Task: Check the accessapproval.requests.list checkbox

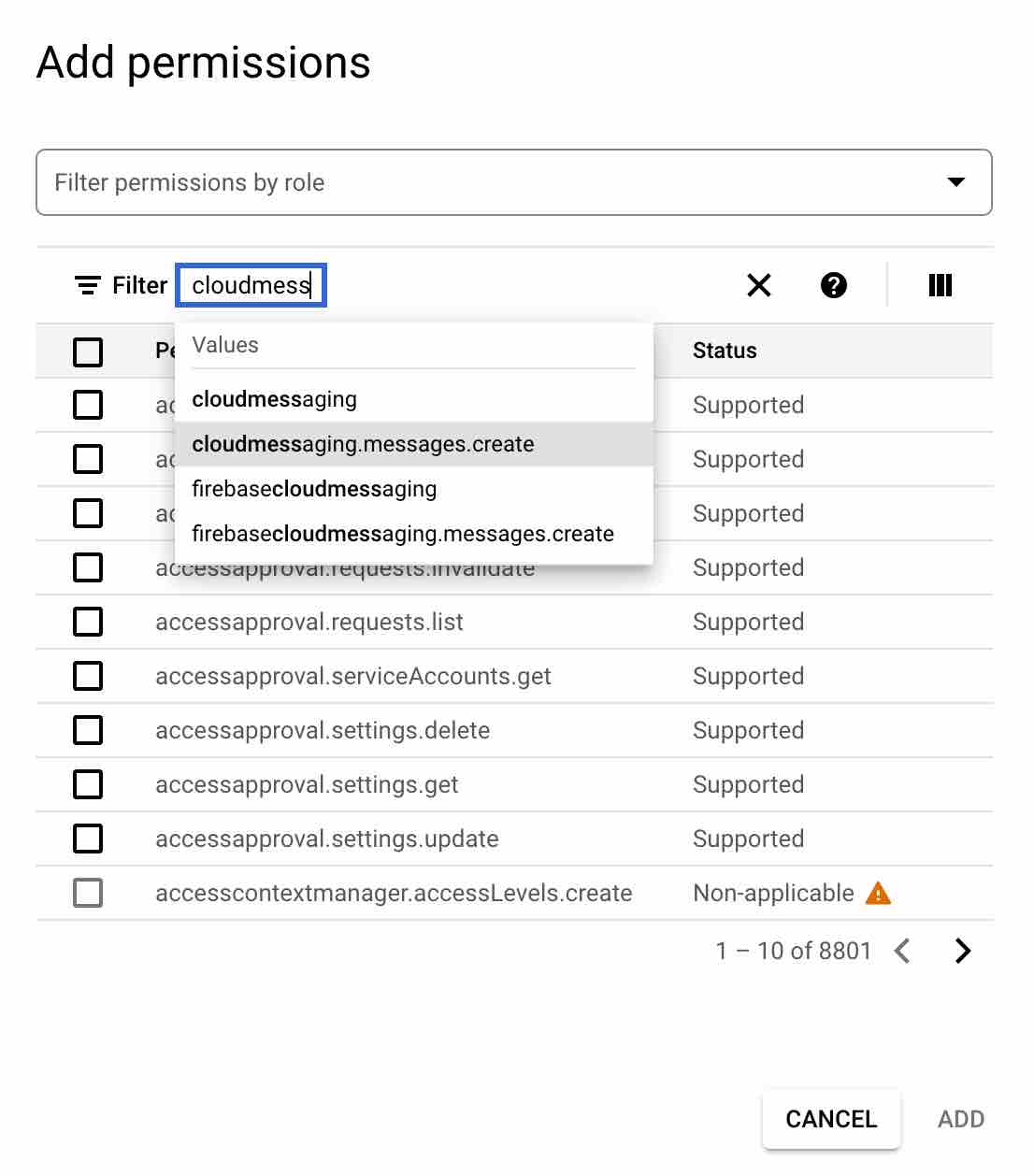Action: pyautogui.click(x=88, y=622)
